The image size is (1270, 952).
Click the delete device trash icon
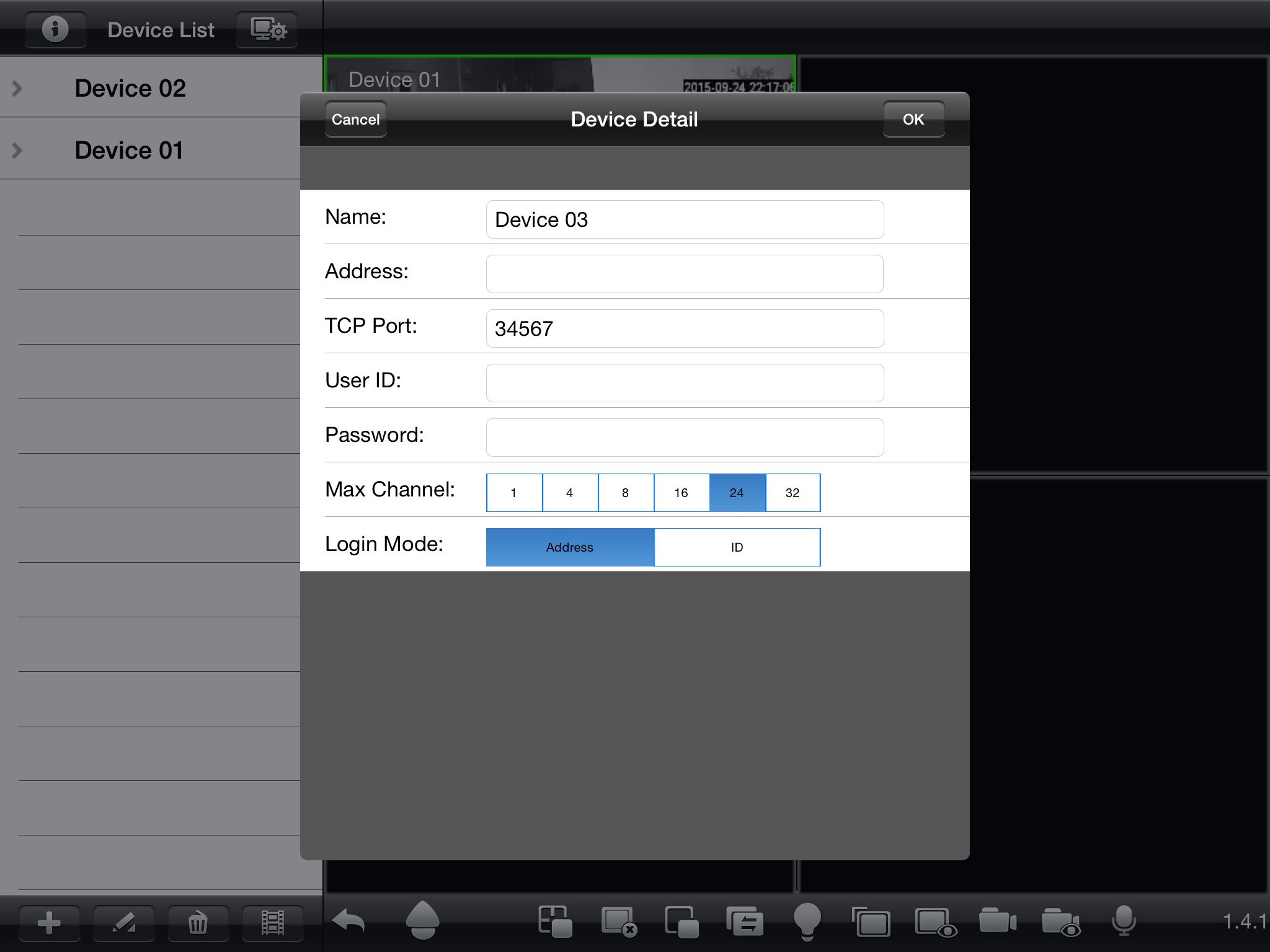(198, 923)
